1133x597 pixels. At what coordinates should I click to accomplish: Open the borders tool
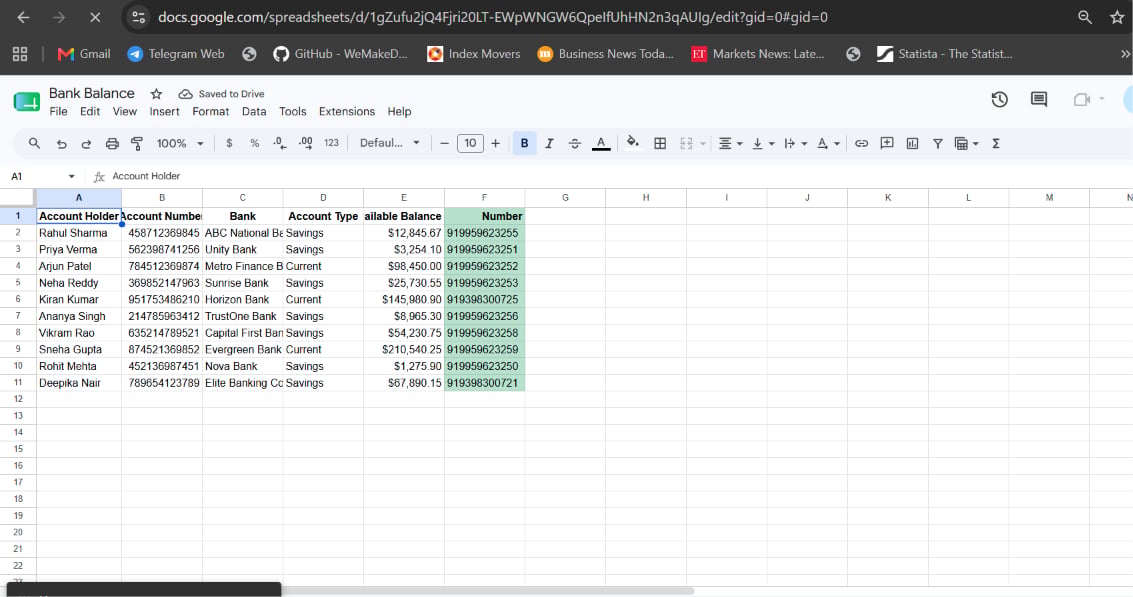tap(660, 143)
